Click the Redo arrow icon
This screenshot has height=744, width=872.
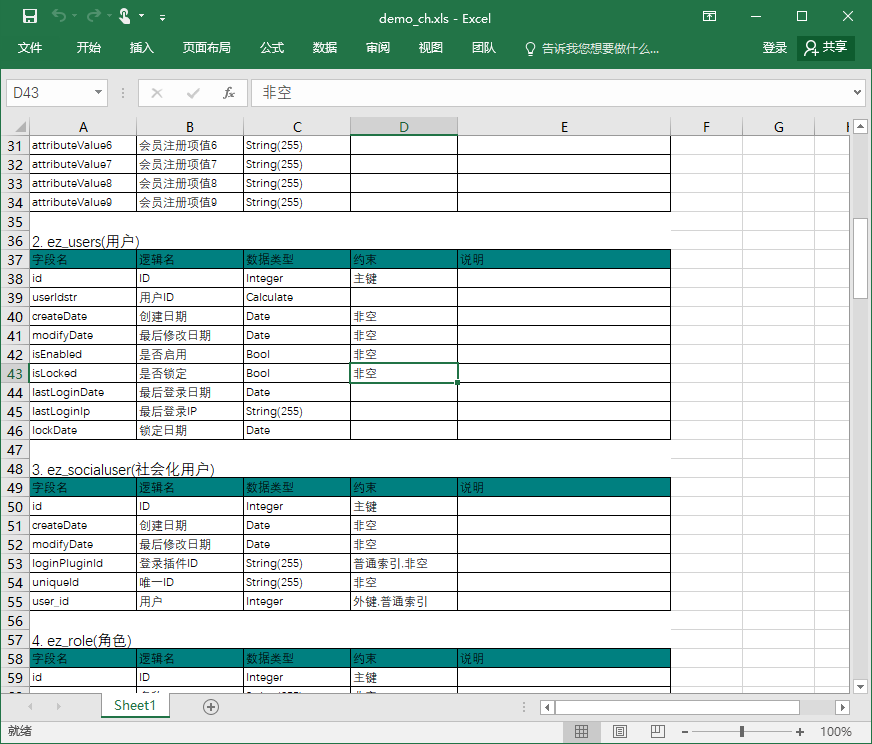point(93,16)
